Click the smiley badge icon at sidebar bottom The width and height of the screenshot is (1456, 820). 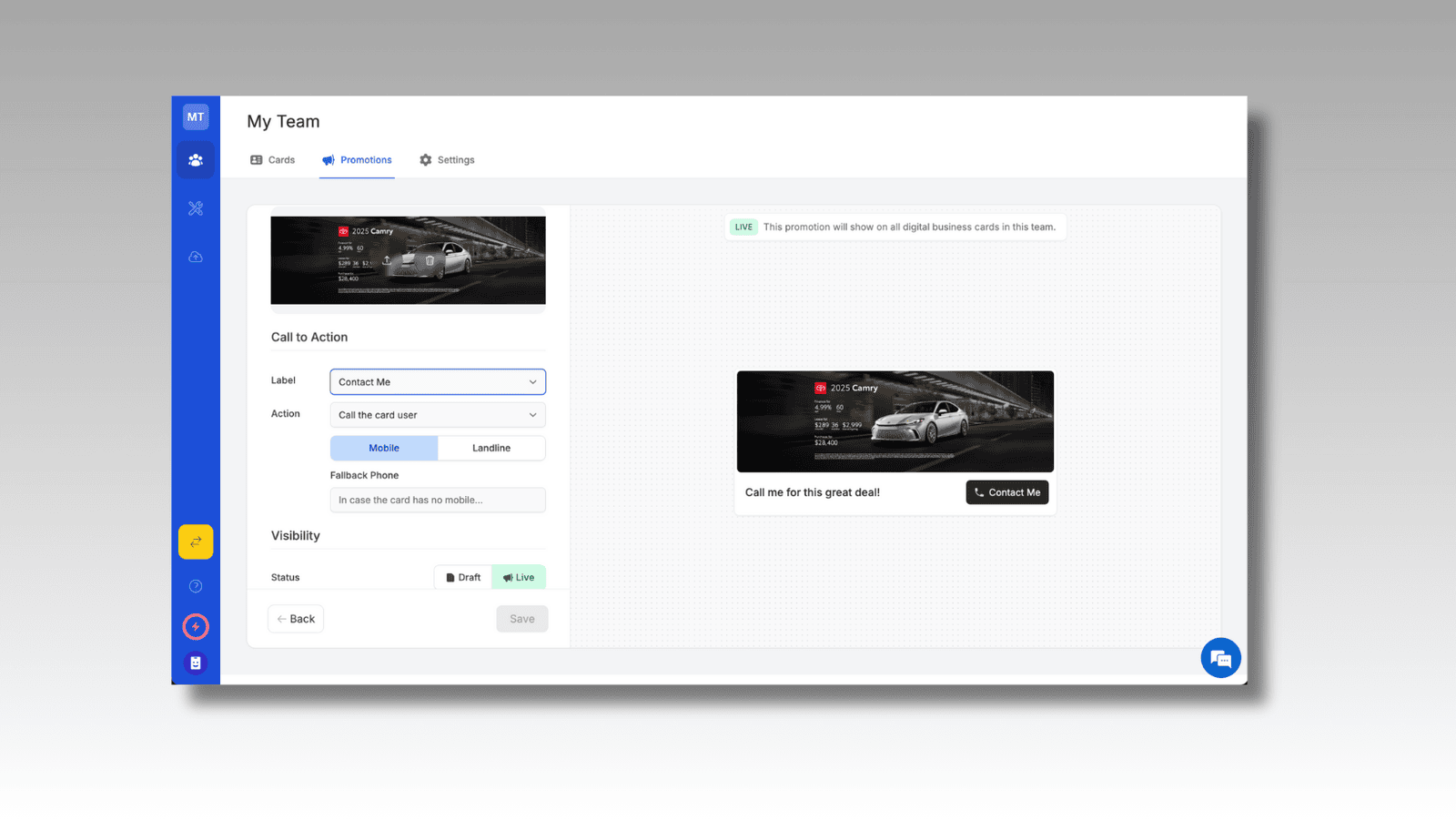196,663
